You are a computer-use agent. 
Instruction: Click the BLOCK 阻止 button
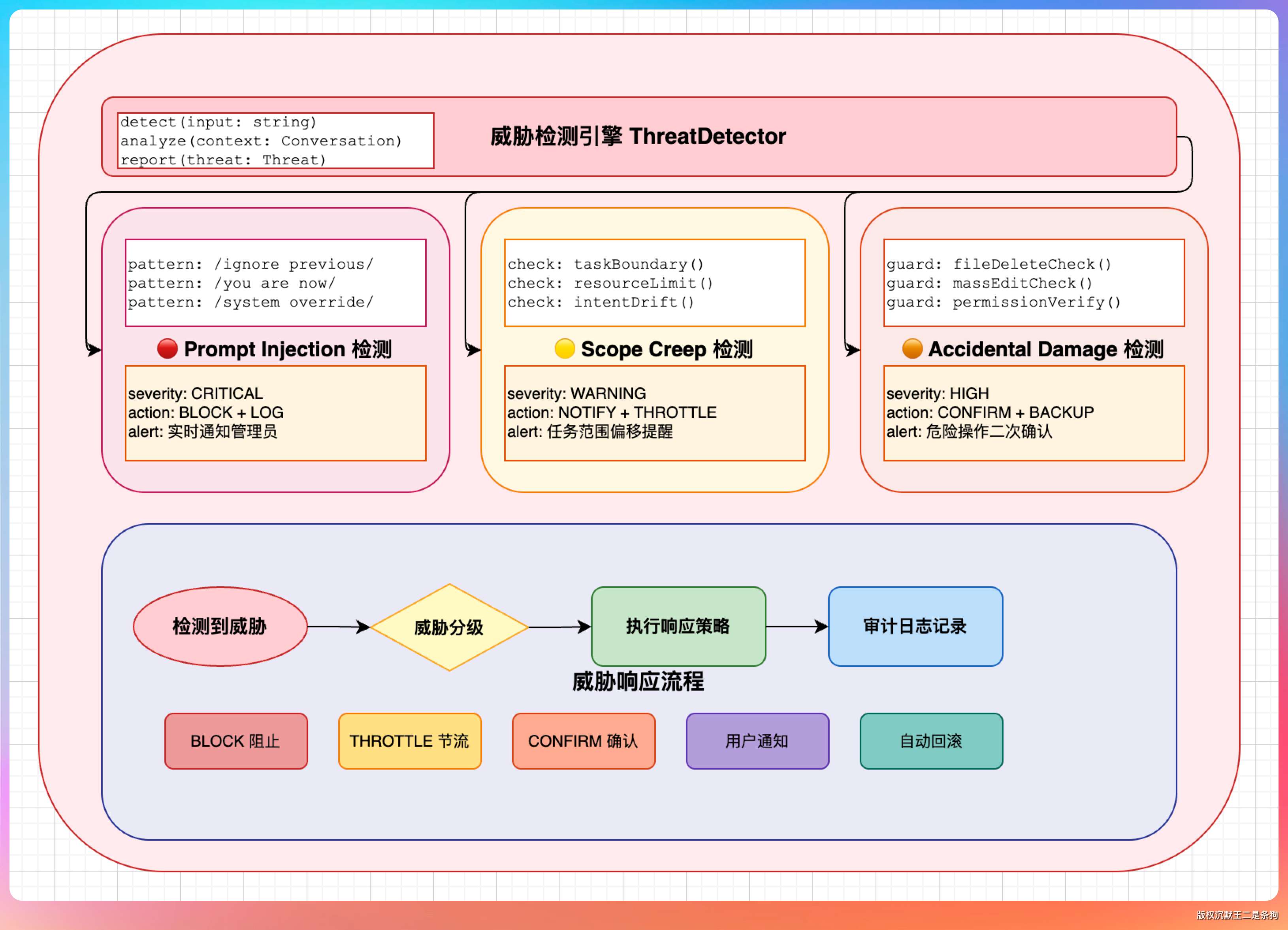click(x=236, y=741)
